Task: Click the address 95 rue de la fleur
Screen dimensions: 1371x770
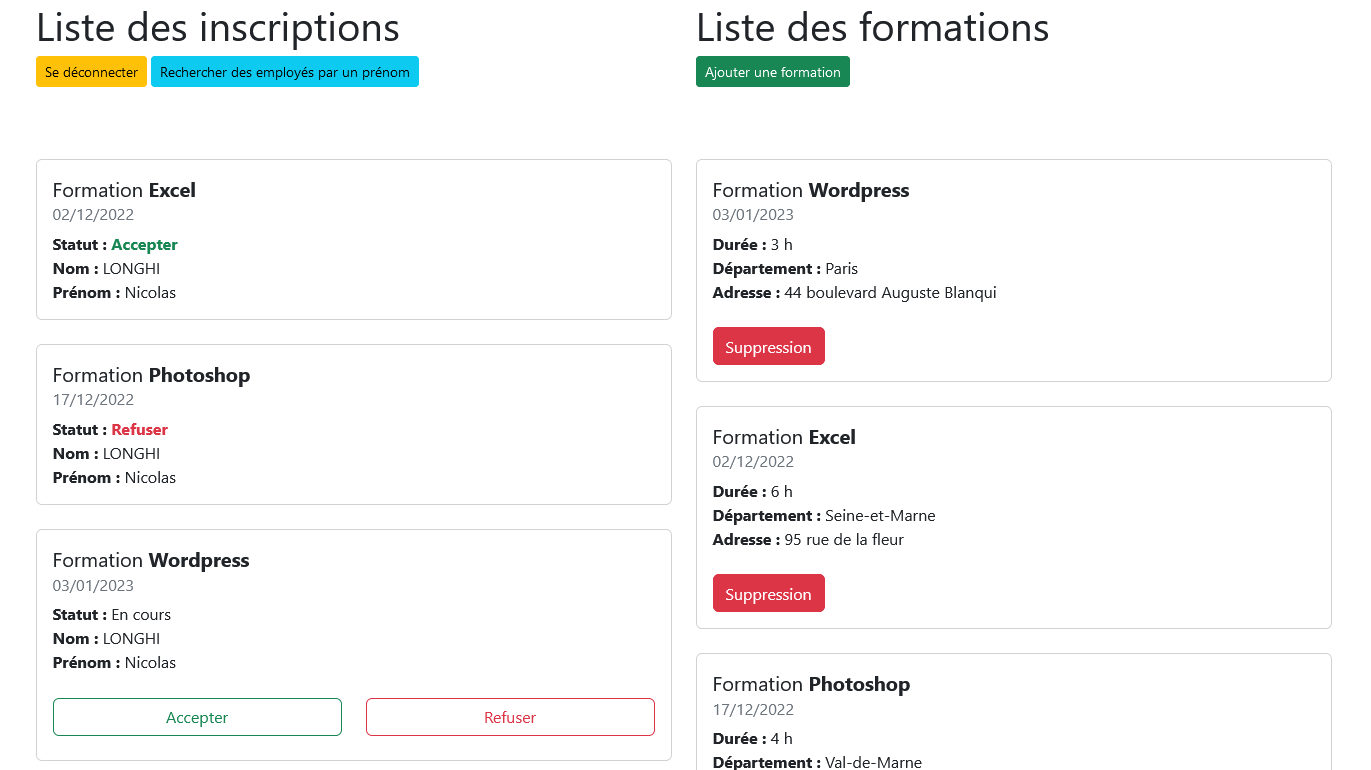Action: click(844, 540)
